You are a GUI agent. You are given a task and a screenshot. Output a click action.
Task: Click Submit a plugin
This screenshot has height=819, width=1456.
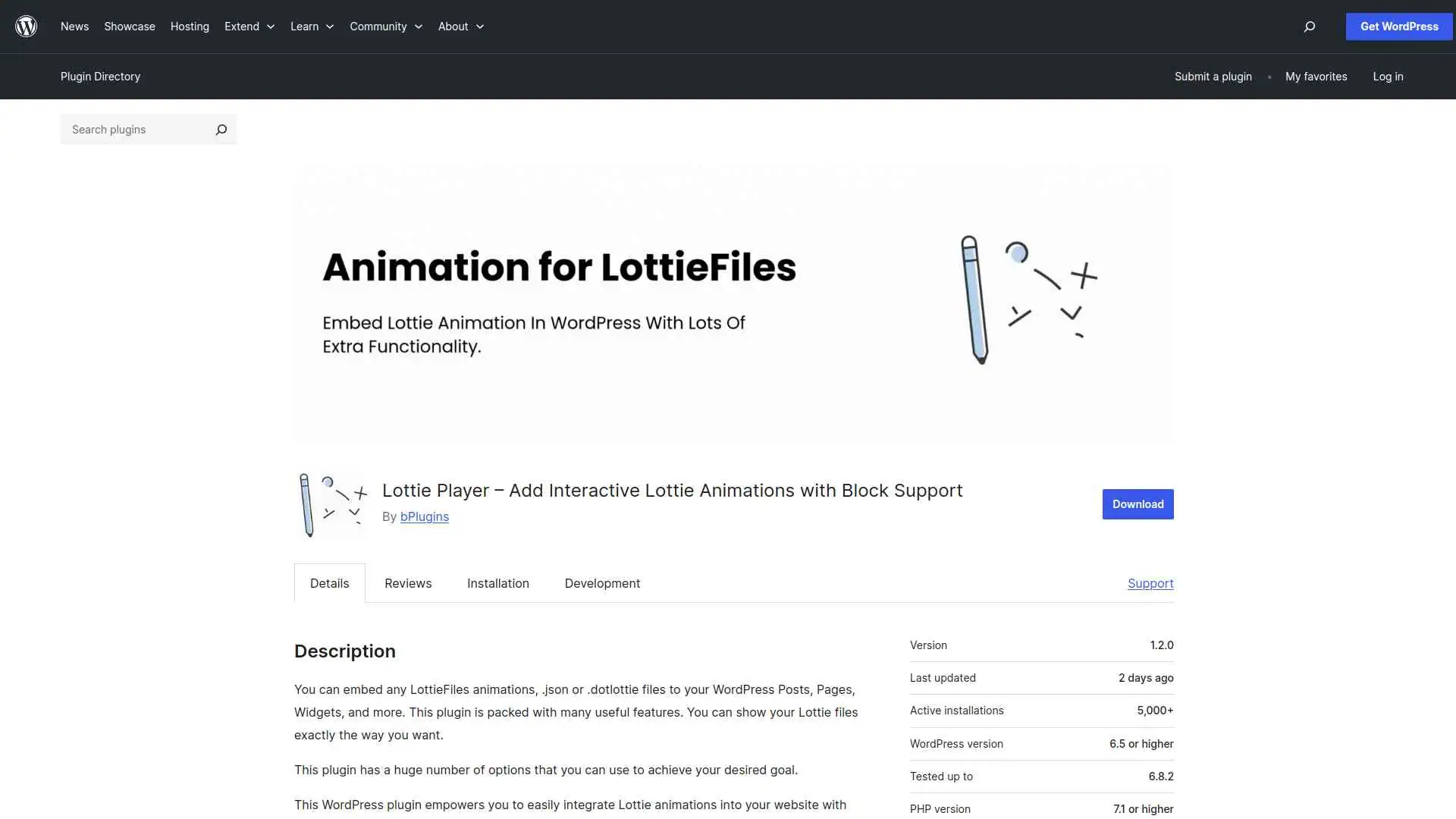click(x=1213, y=77)
